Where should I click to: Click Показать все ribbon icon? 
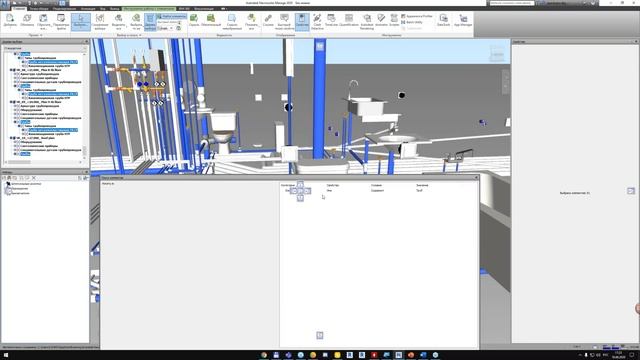[x=251, y=21]
